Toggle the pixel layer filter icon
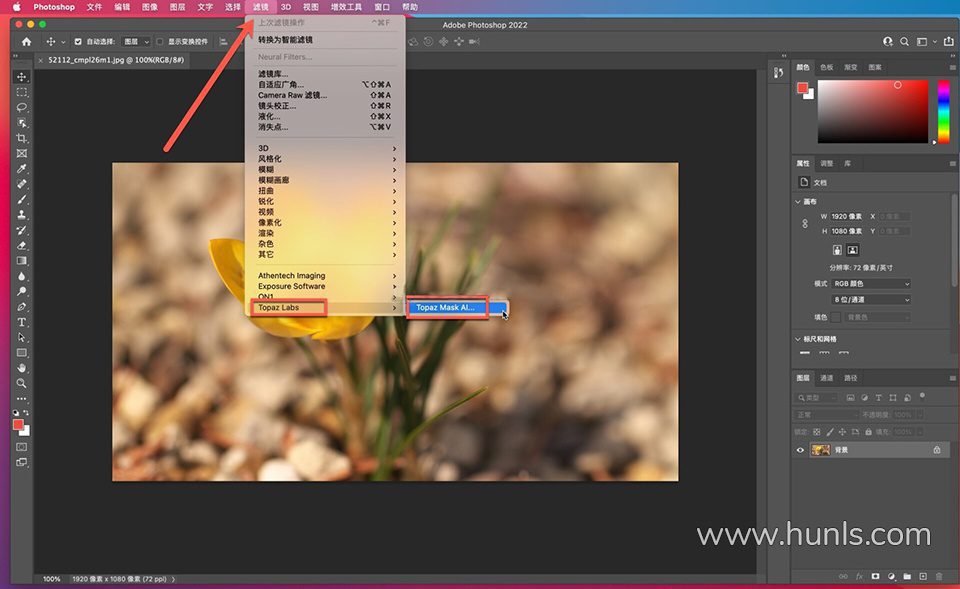 click(x=850, y=398)
